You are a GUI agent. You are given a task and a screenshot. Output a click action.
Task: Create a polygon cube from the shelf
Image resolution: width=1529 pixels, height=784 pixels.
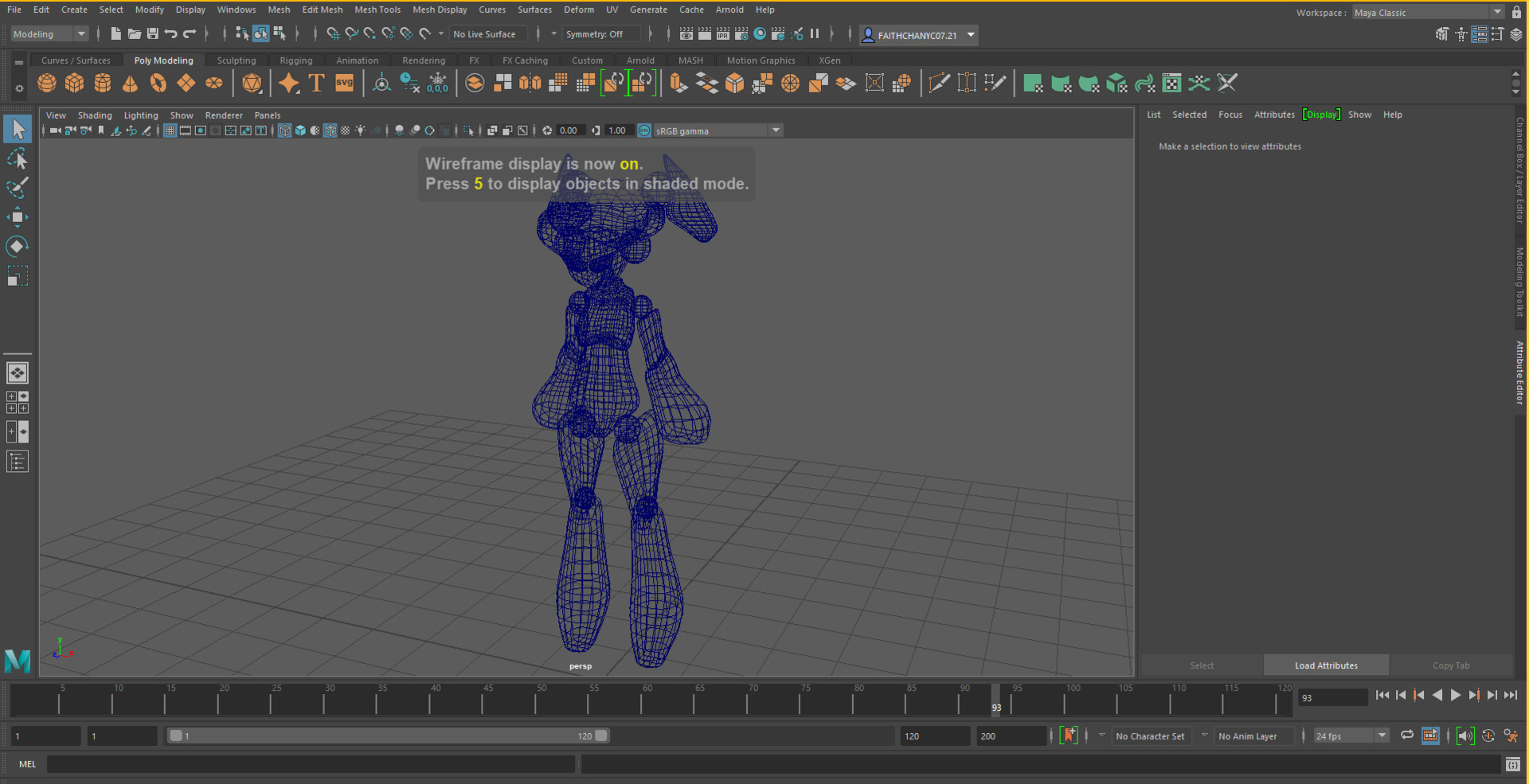point(74,83)
